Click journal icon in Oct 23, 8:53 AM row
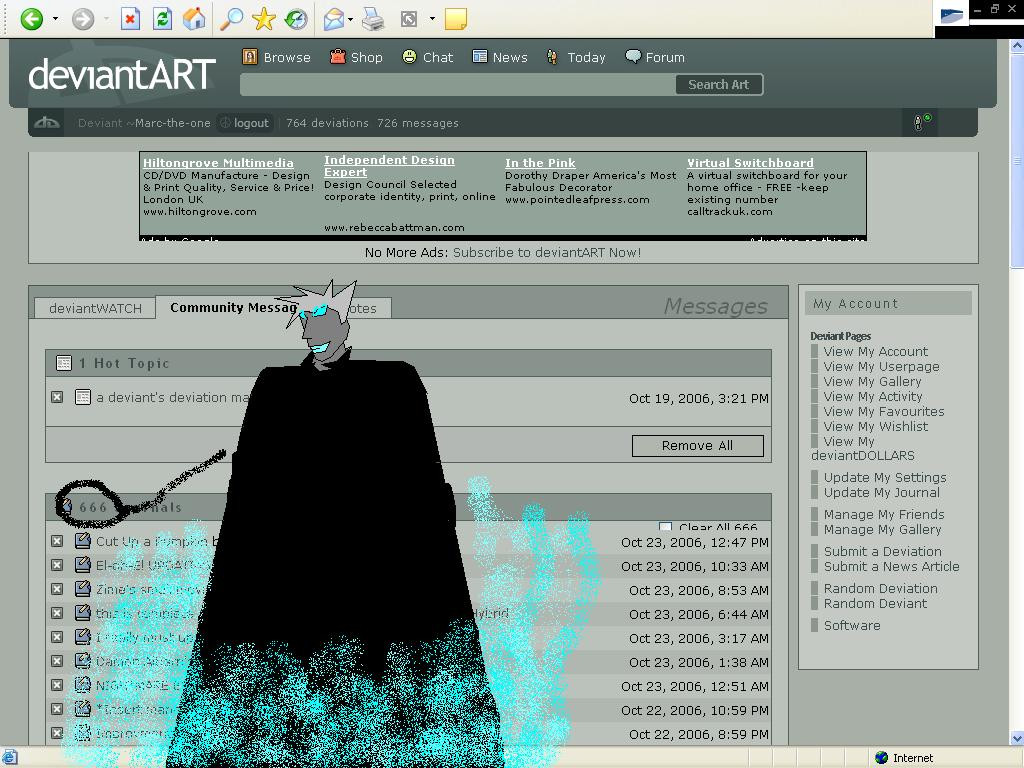The height and width of the screenshot is (768, 1024). [x=82, y=588]
